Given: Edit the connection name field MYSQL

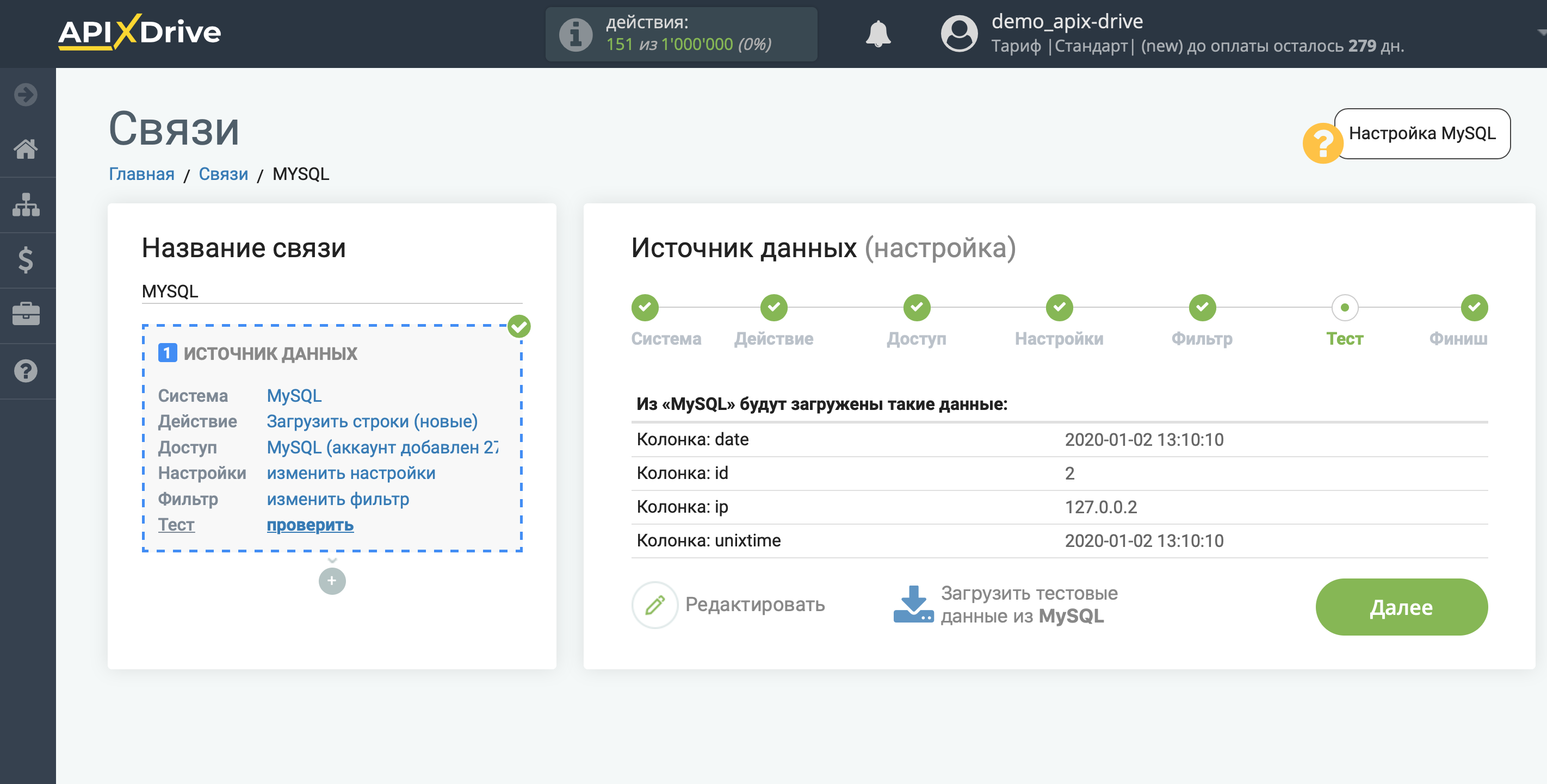Looking at the screenshot, I should (x=332, y=292).
